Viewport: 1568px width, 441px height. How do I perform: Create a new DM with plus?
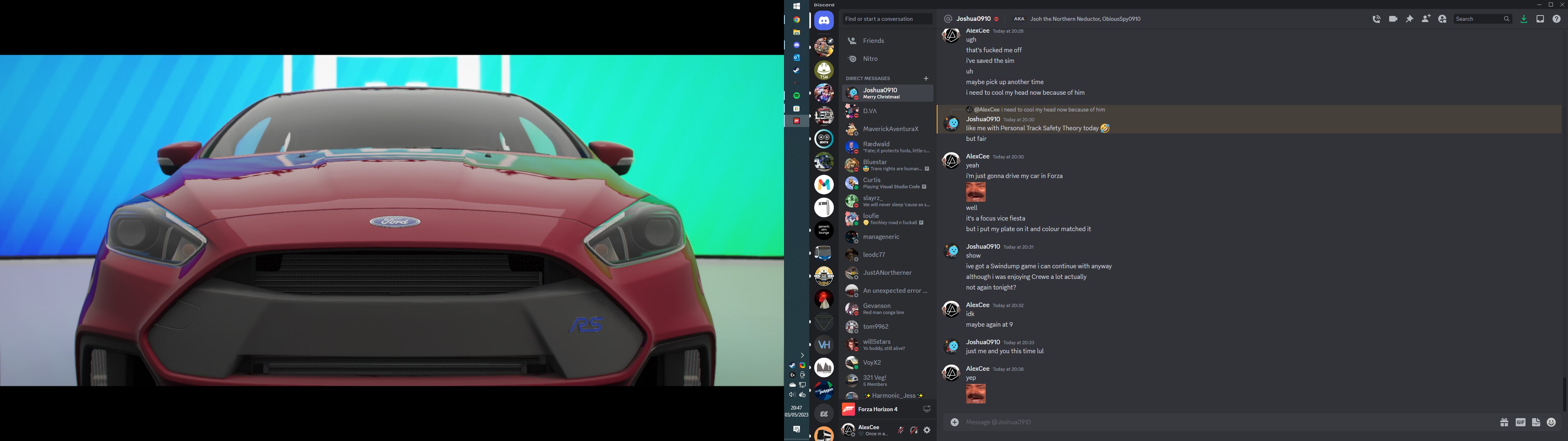926,78
